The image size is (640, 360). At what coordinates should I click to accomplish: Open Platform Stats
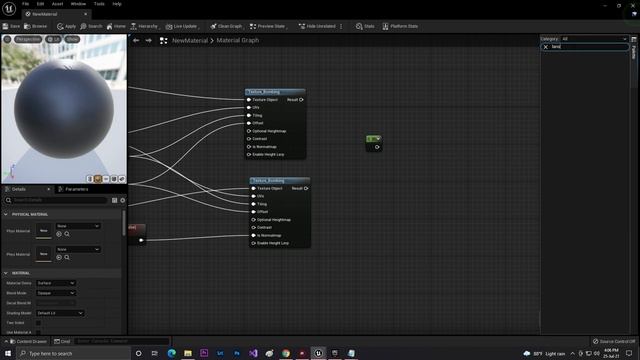point(400,26)
